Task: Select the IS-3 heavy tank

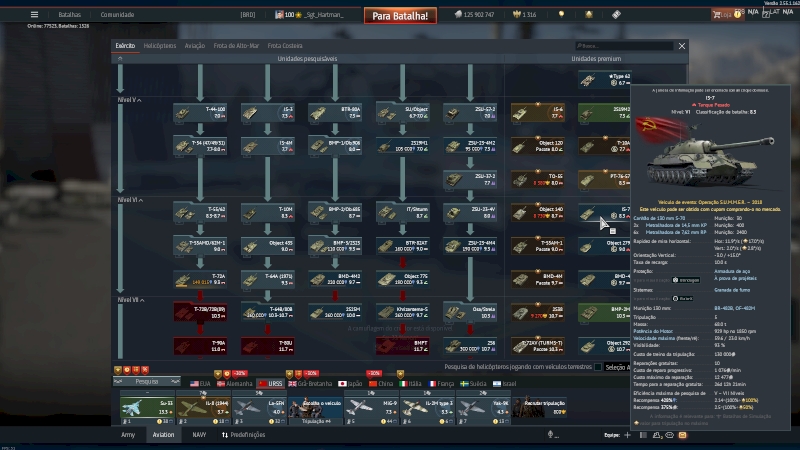Action: pos(268,113)
